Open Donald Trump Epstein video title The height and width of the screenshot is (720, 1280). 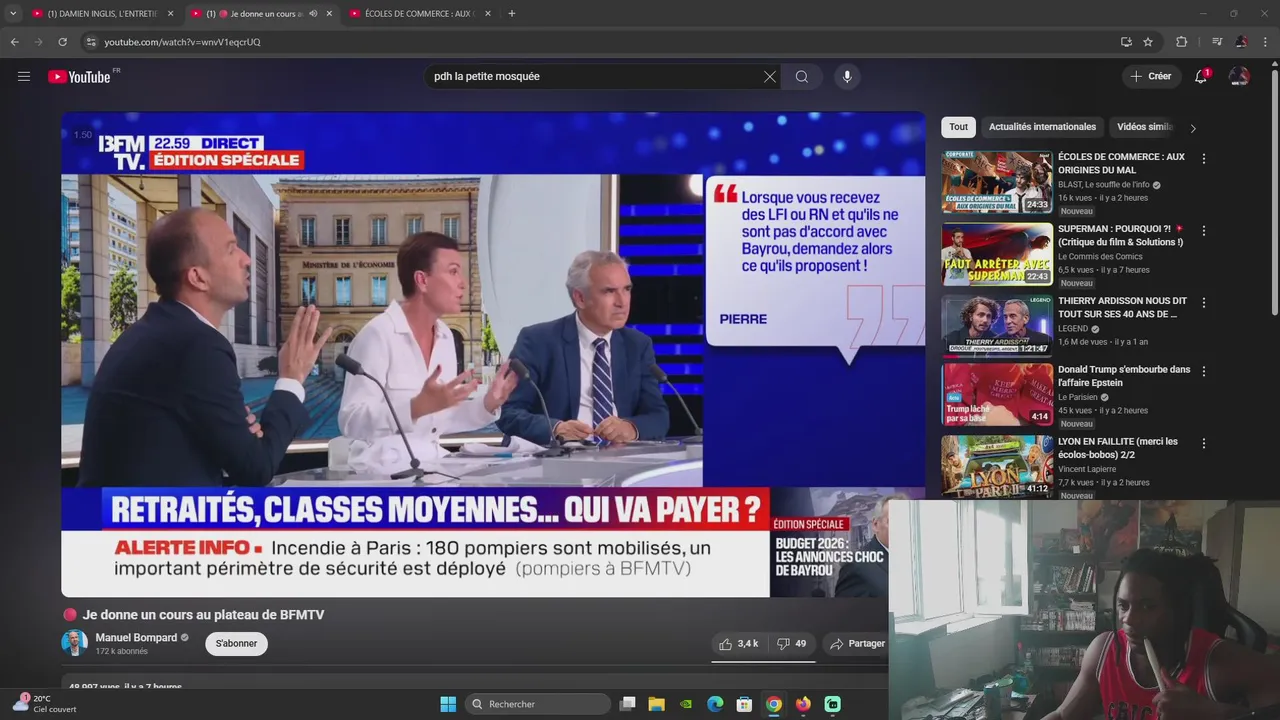click(1124, 376)
